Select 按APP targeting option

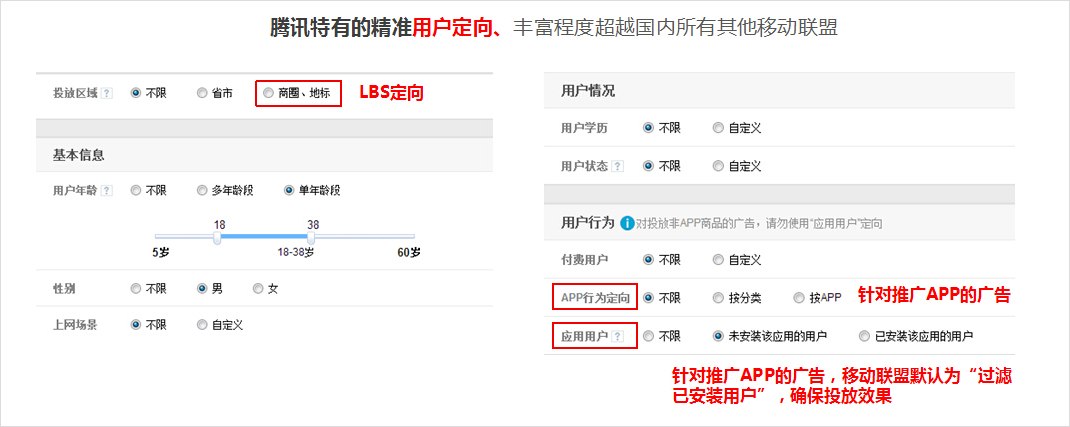coord(798,298)
